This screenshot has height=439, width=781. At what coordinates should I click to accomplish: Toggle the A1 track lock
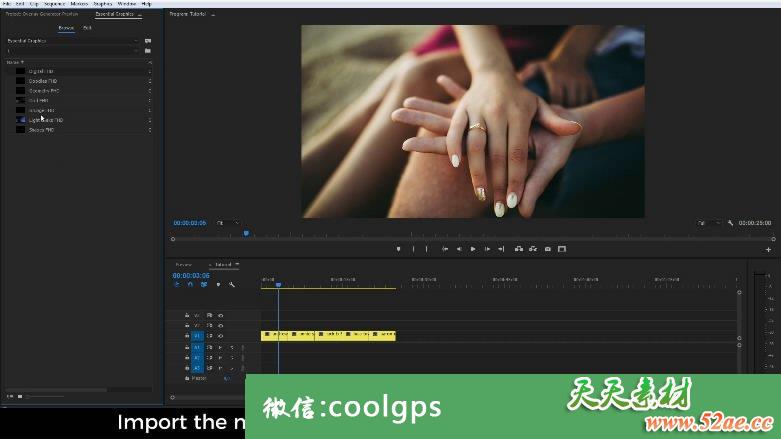187,347
